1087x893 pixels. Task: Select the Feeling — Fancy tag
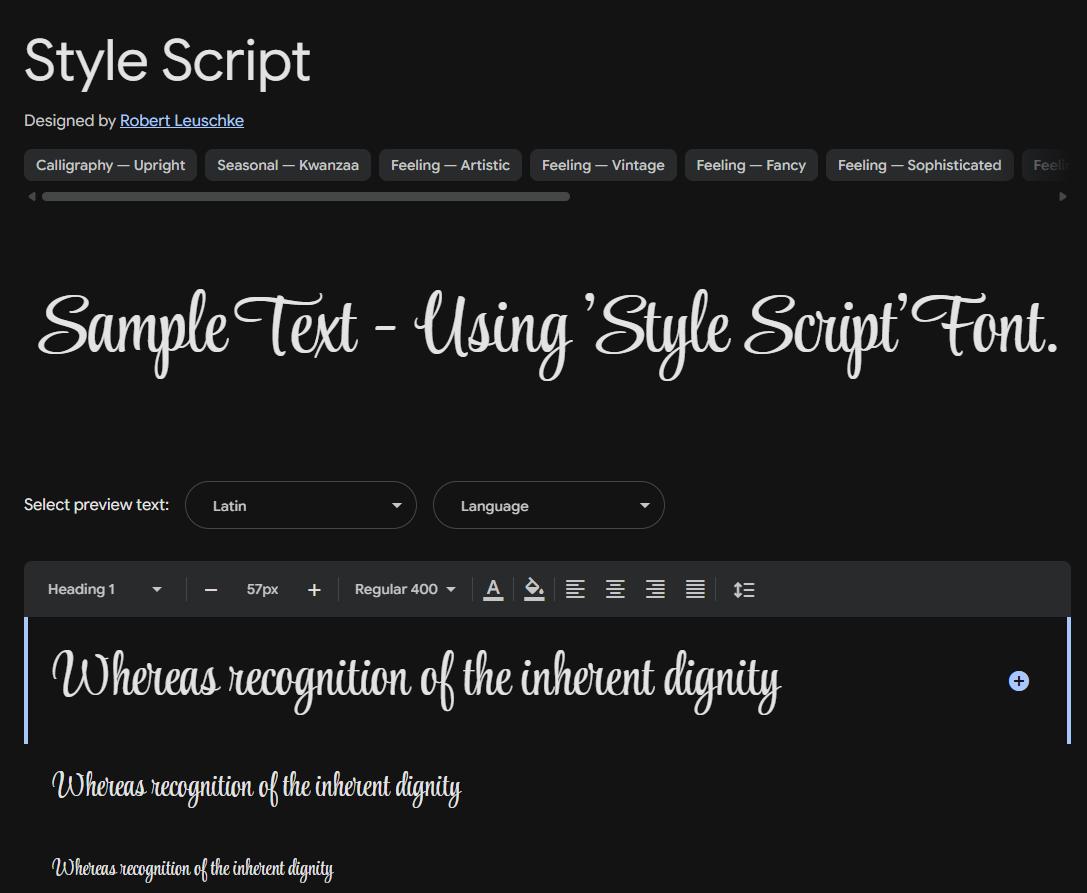(x=751, y=165)
